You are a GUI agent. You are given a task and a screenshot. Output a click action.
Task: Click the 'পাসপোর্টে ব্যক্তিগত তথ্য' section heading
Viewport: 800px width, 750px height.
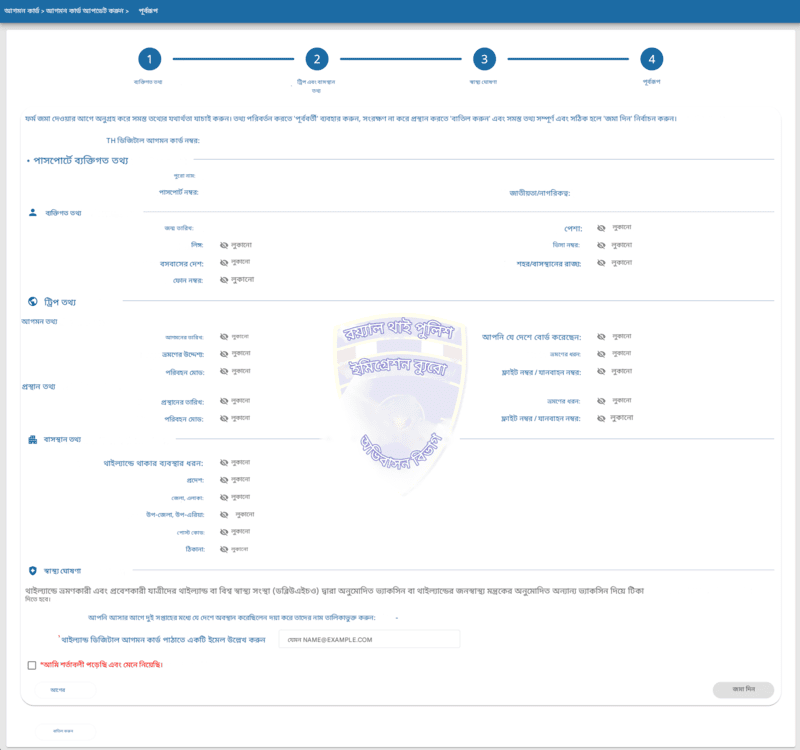pyautogui.click(x=81, y=160)
